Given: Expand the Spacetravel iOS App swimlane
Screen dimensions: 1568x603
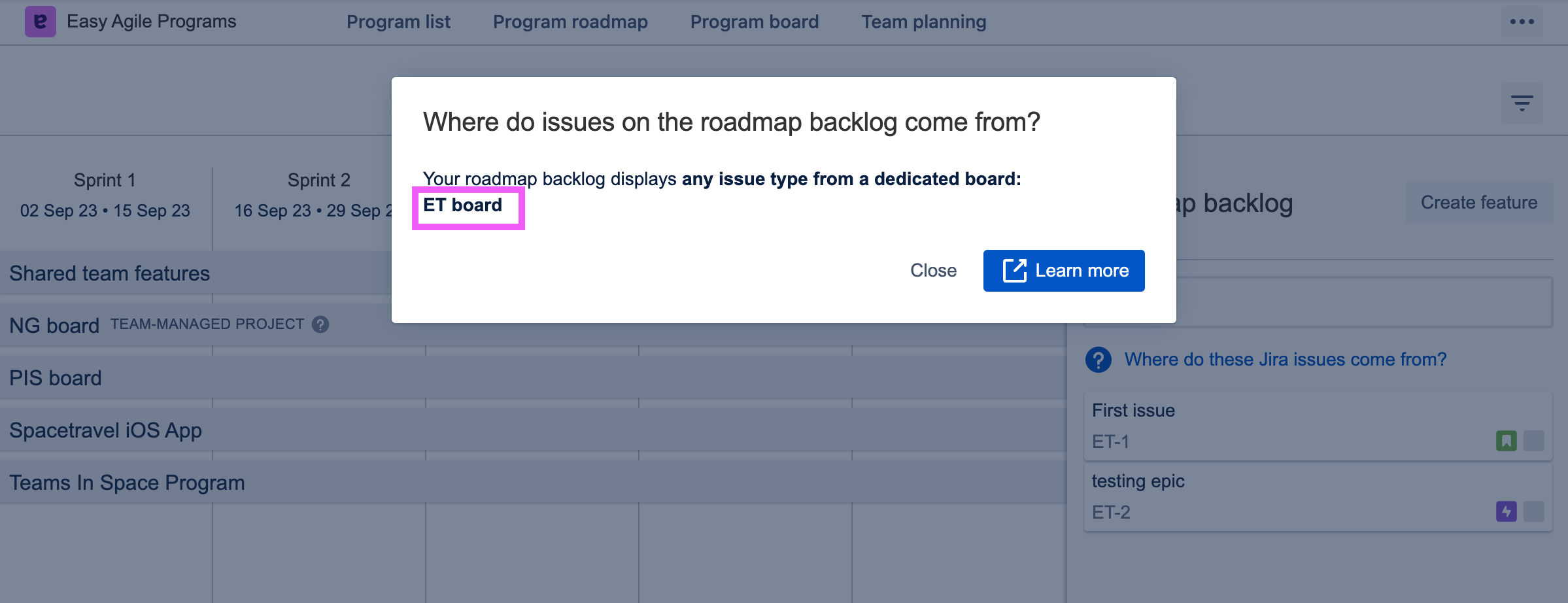Looking at the screenshot, I should [105, 430].
